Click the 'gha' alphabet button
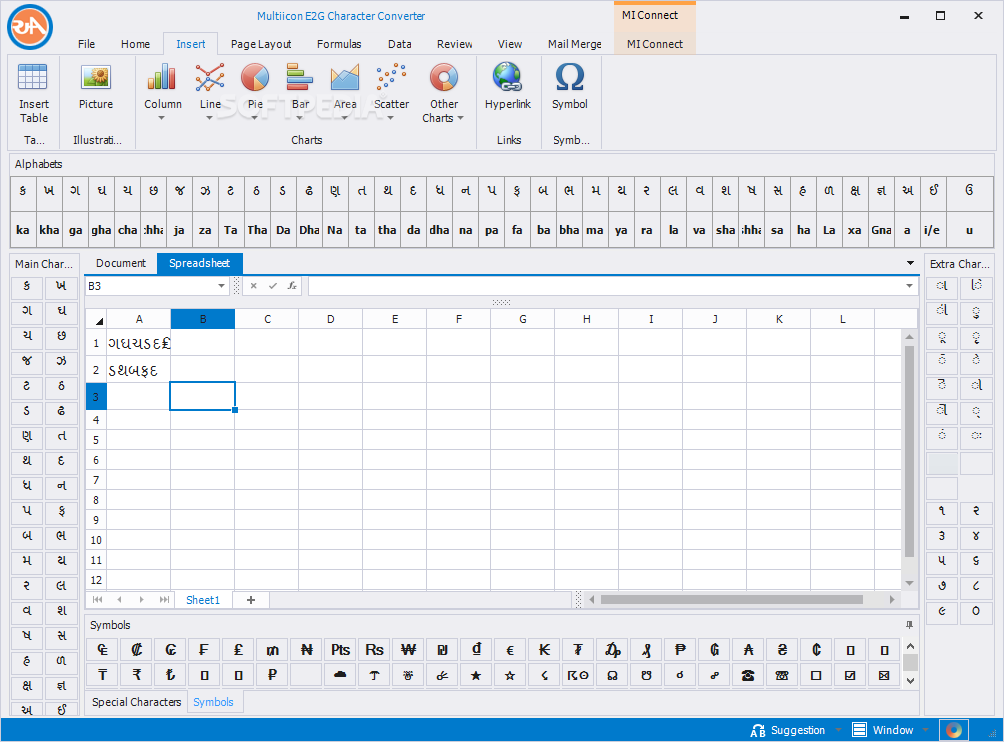The height and width of the screenshot is (742, 1004). (101, 230)
